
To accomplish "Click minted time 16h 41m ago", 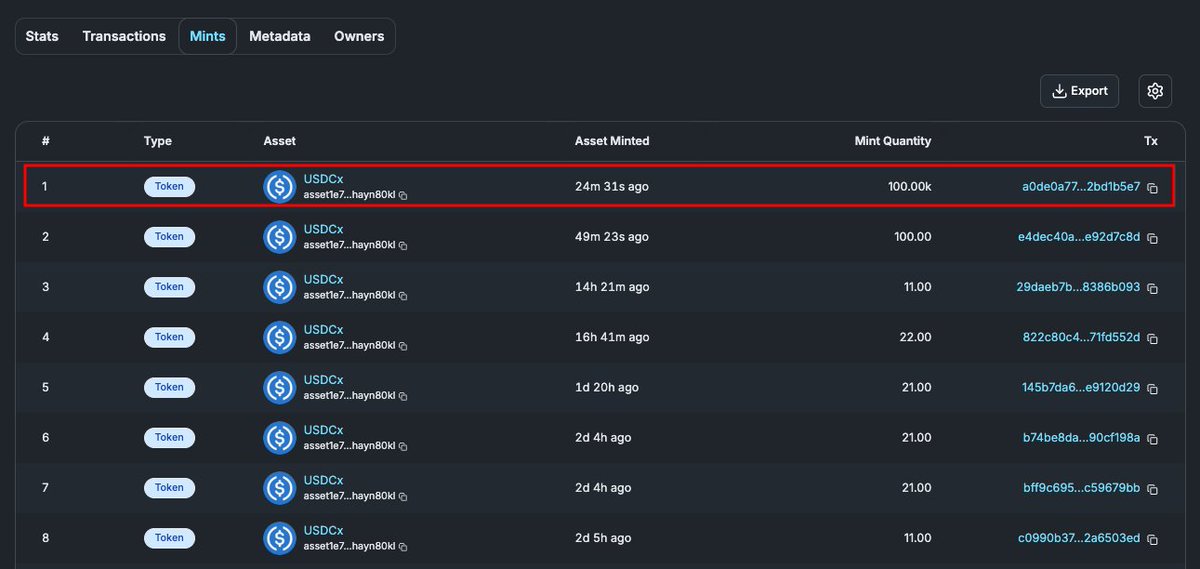I will tap(612, 337).
